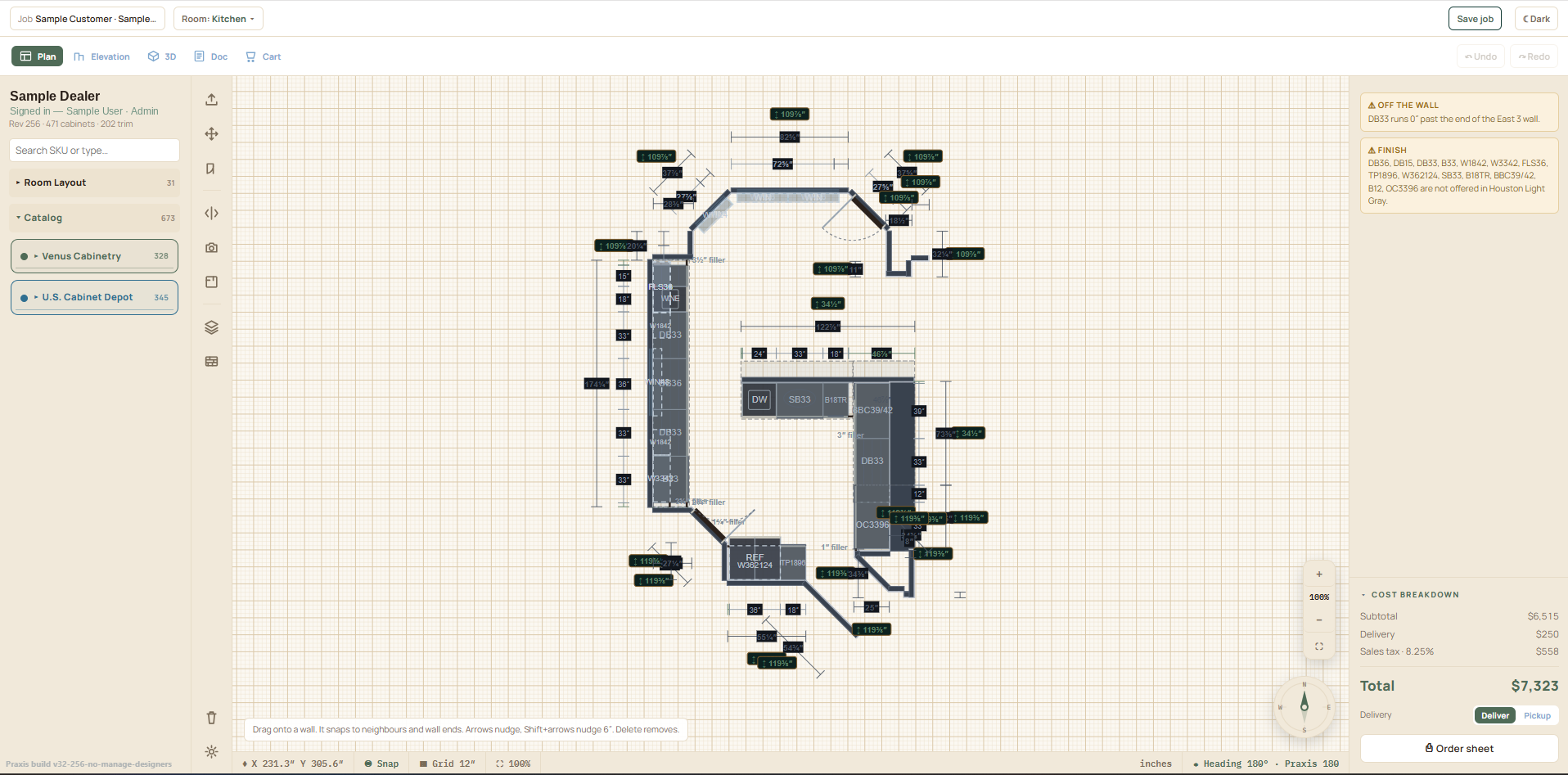Select the REF W362124 refrigerator cabinet
This screenshot has width=1568, height=775.
click(x=754, y=561)
